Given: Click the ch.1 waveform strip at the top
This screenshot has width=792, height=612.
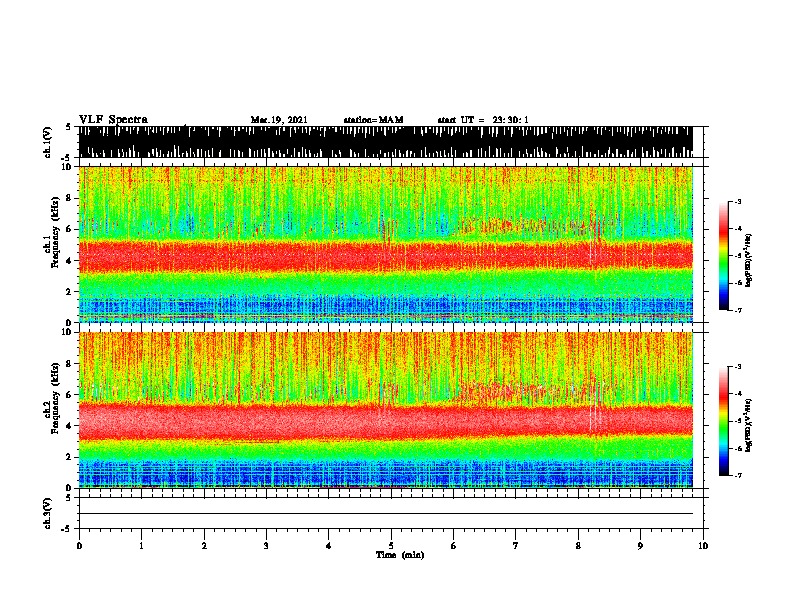Looking at the screenshot, I should [386, 142].
